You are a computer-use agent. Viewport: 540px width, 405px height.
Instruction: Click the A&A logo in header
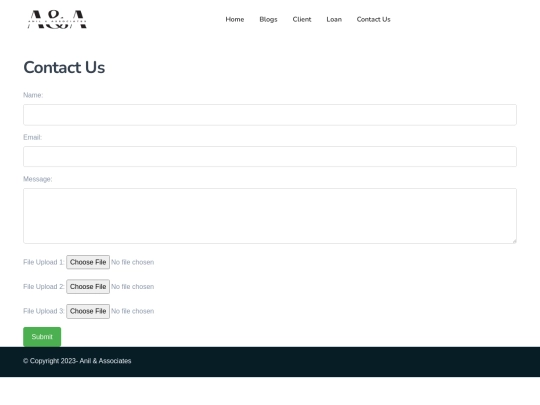(x=57, y=20)
